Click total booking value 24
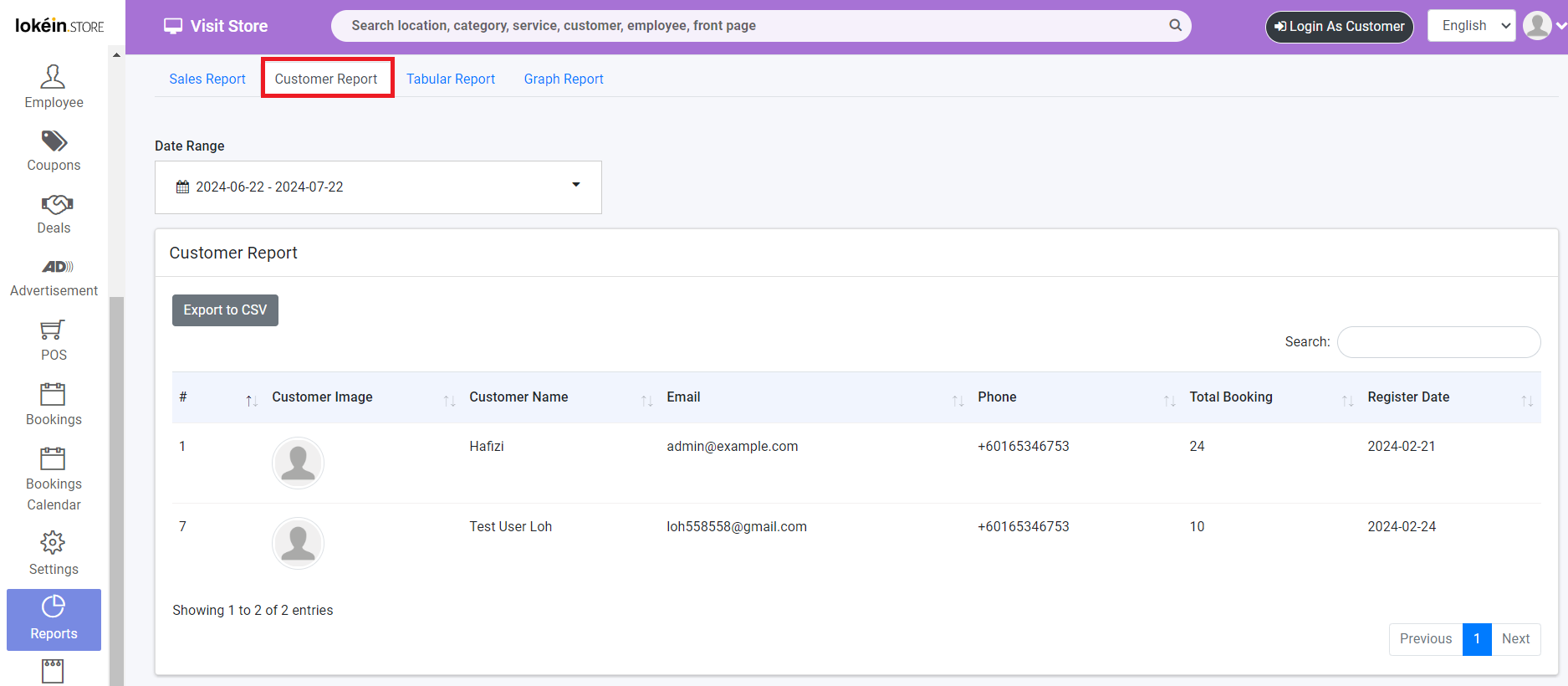The width and height of the screenshot is (1568, 686). [x=1198, y=447]
